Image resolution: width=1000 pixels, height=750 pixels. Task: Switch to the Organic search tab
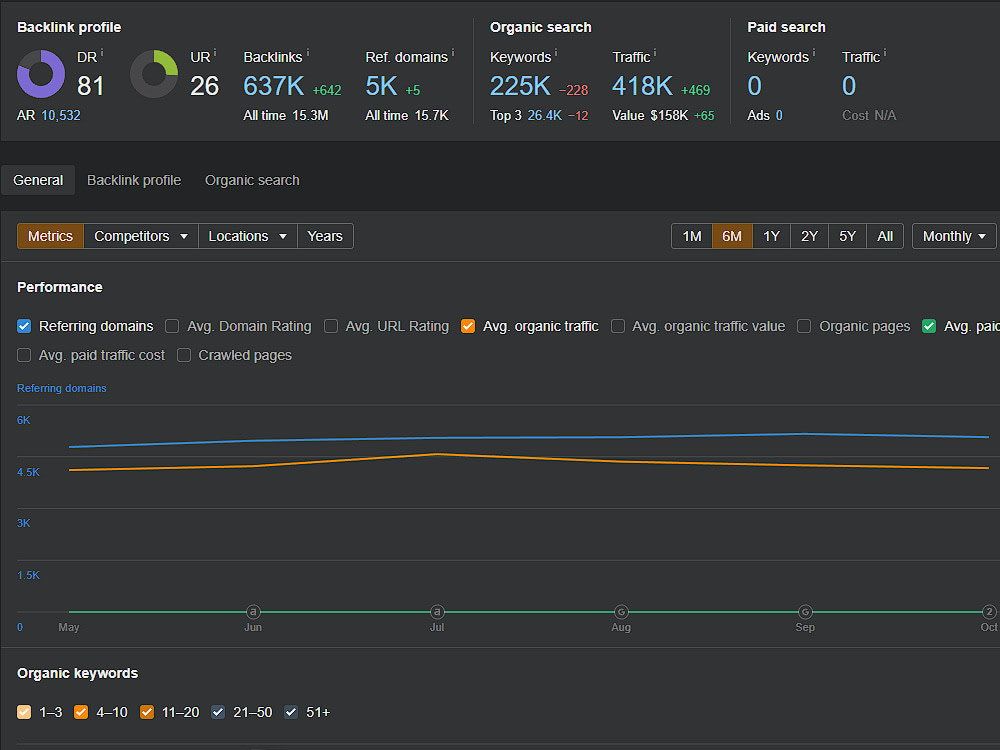pos(252,180)
